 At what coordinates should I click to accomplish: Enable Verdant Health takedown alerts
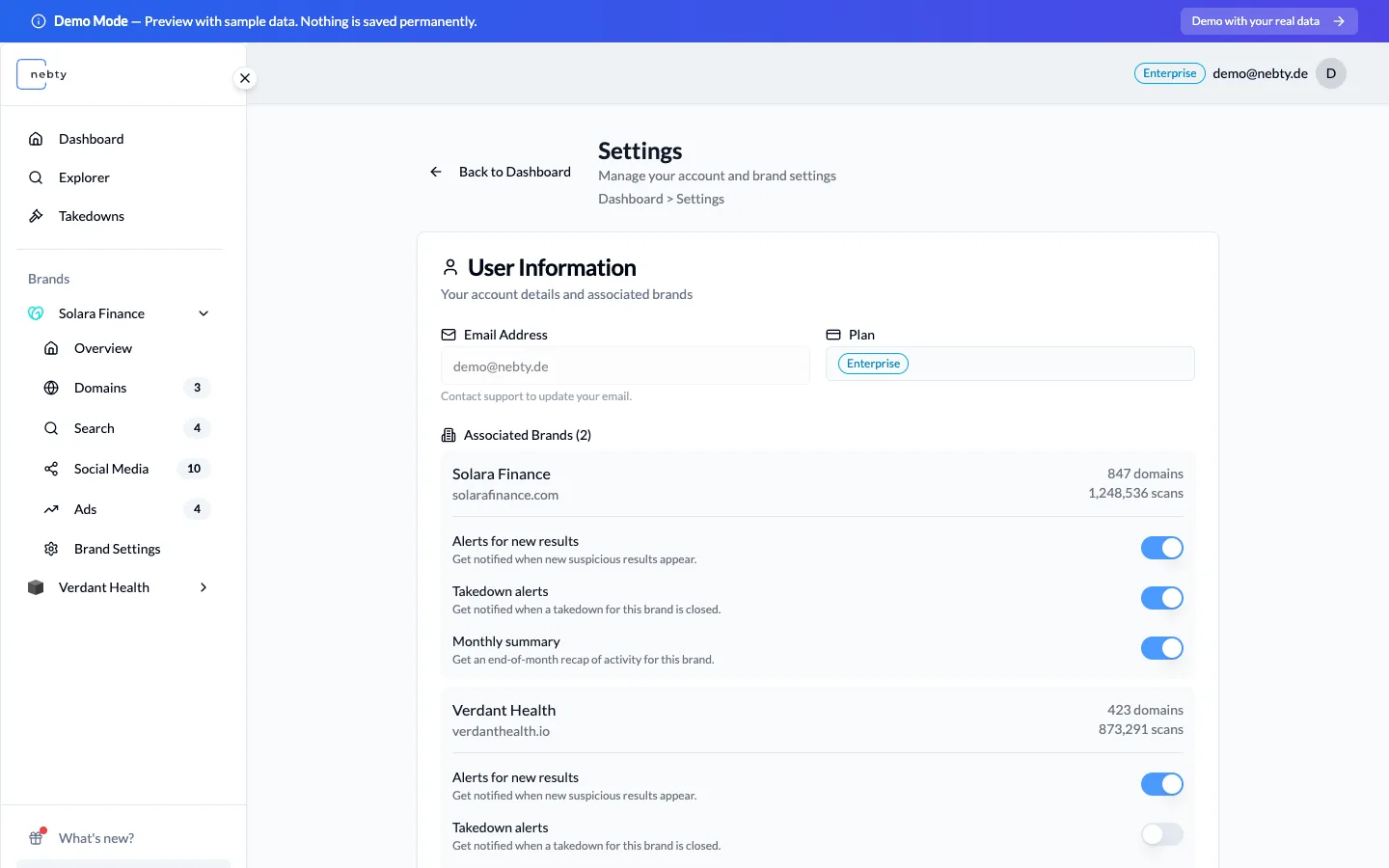pos(1162,834)
